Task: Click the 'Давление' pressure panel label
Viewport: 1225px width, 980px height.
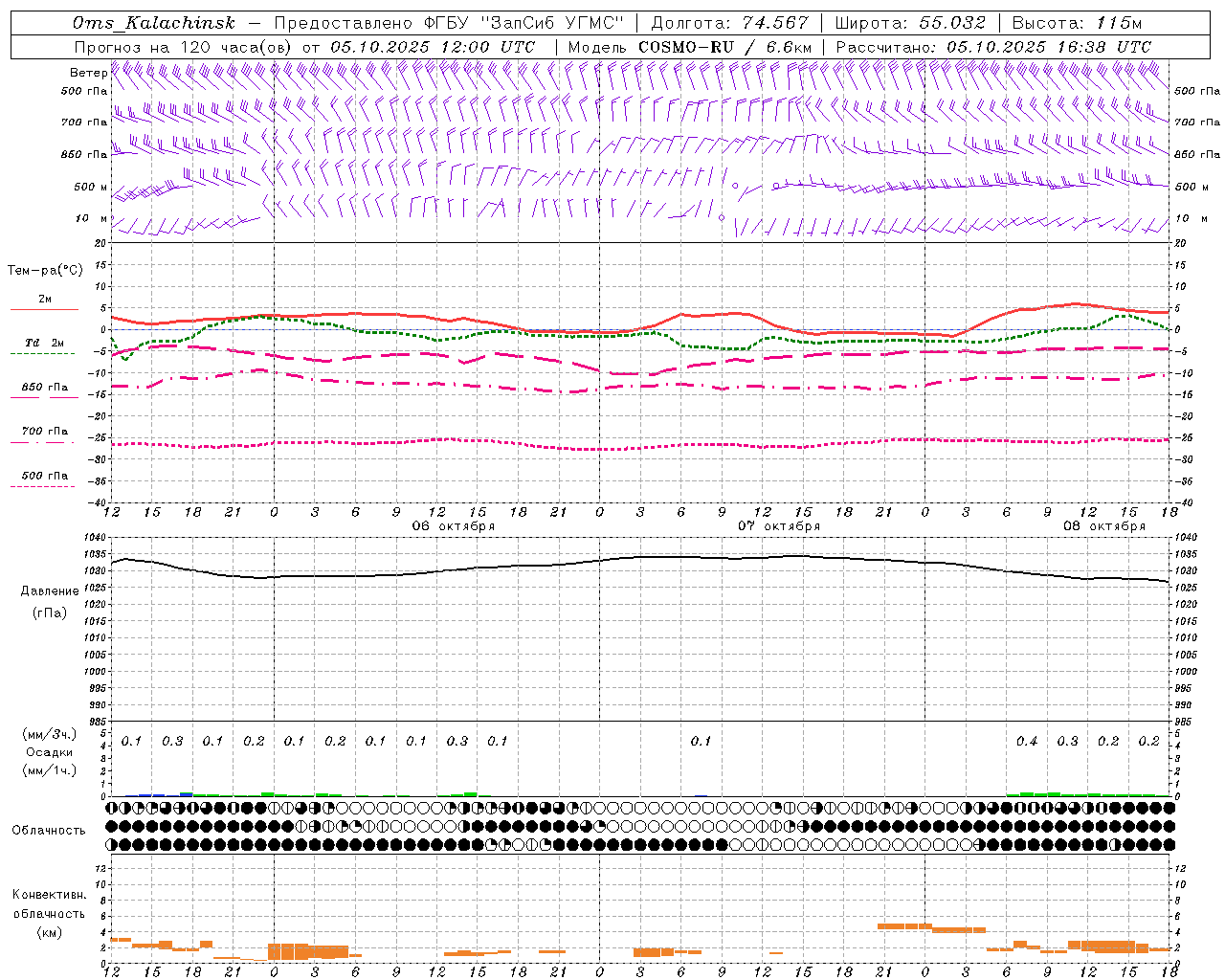Action: (x=50, y=591)
